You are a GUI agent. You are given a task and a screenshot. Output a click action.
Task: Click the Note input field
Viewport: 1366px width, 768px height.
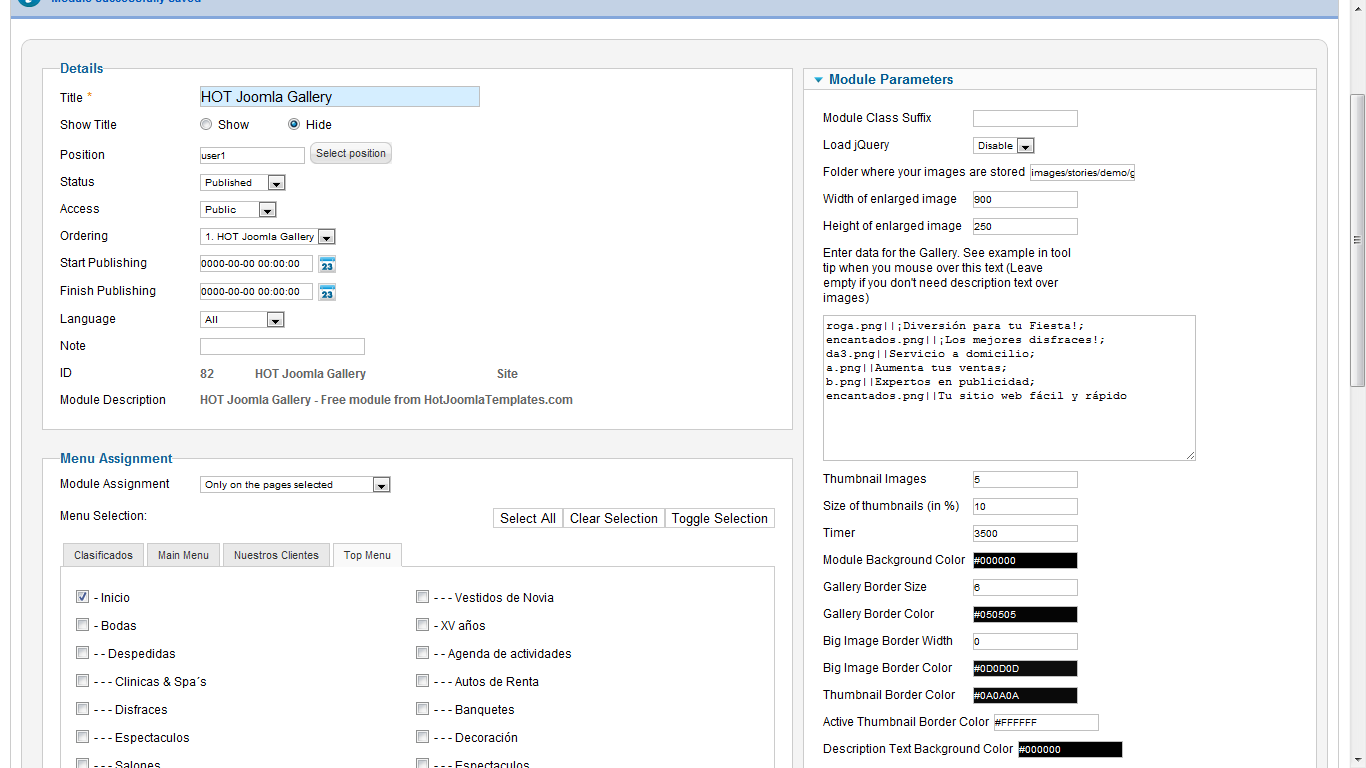point(282,347)
